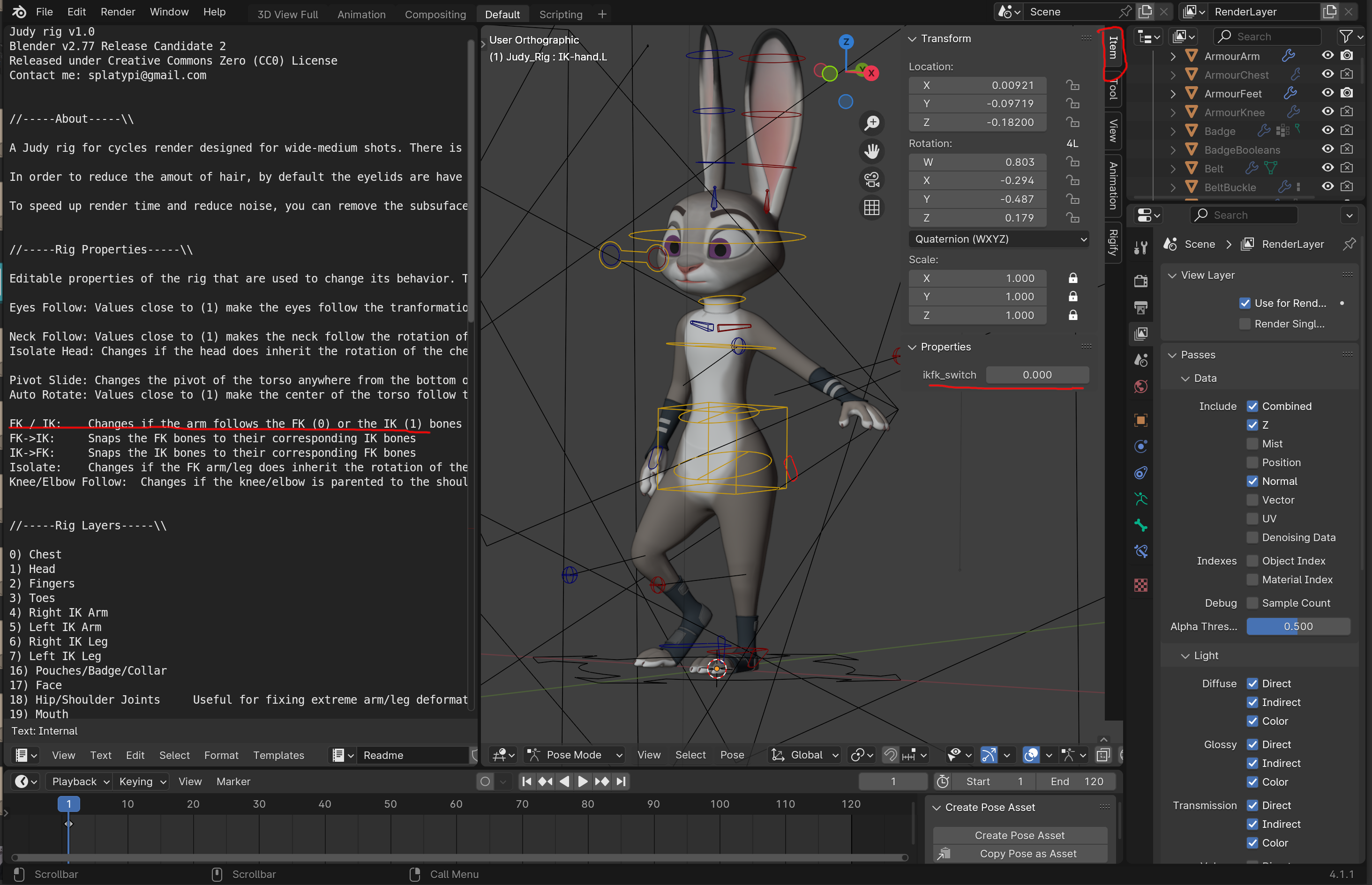The width and height of the screenshot is (1372, 885).
Task: Switch to the Animation workspace tab
Action: (x=361, y=15)
